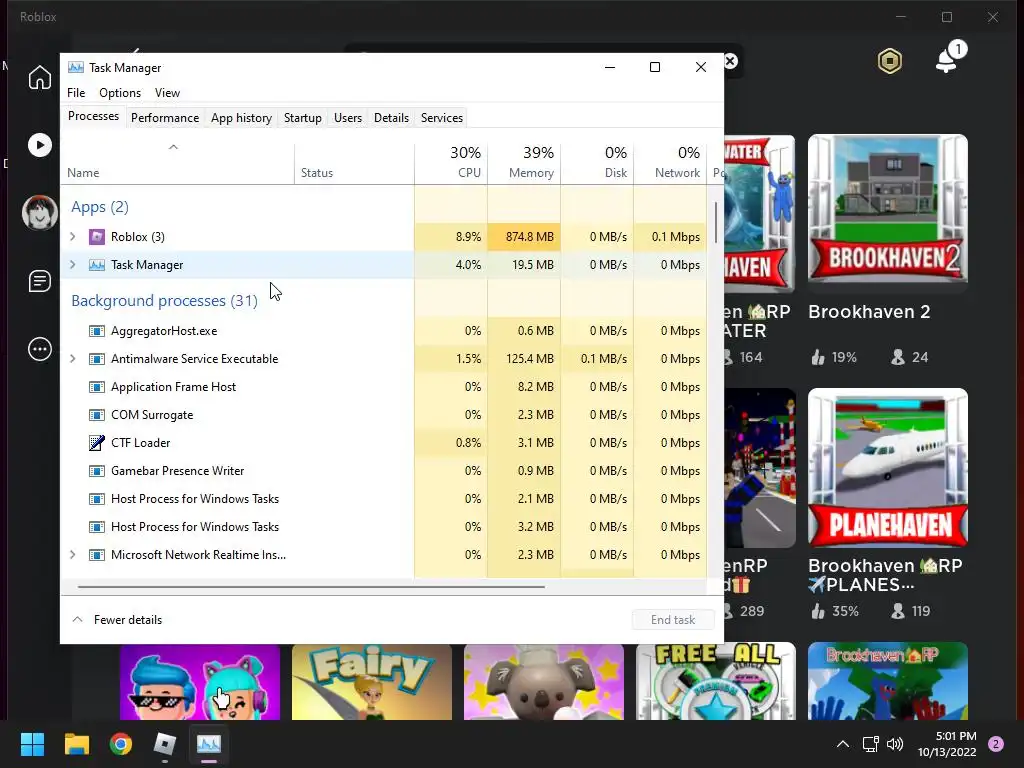Open the More options icon in Roblox sidebar

point(40,349)
